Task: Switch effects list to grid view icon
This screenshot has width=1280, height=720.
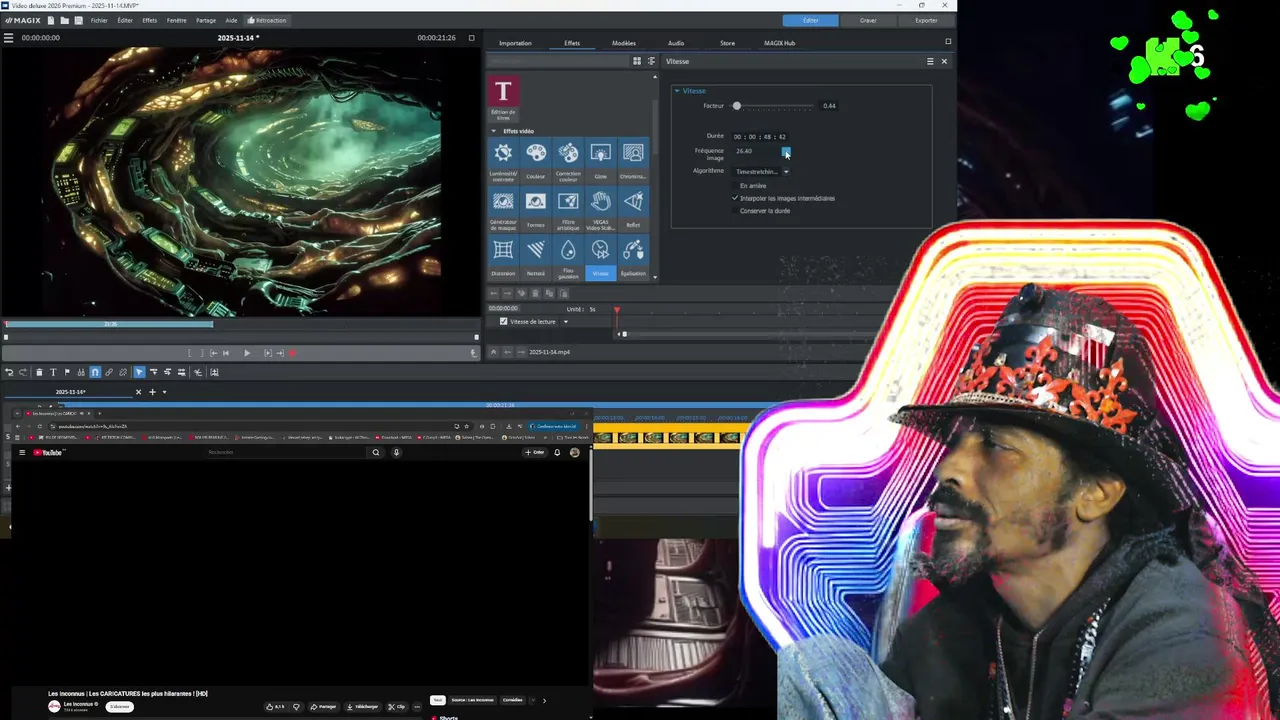Action: (x=637, y=61)
